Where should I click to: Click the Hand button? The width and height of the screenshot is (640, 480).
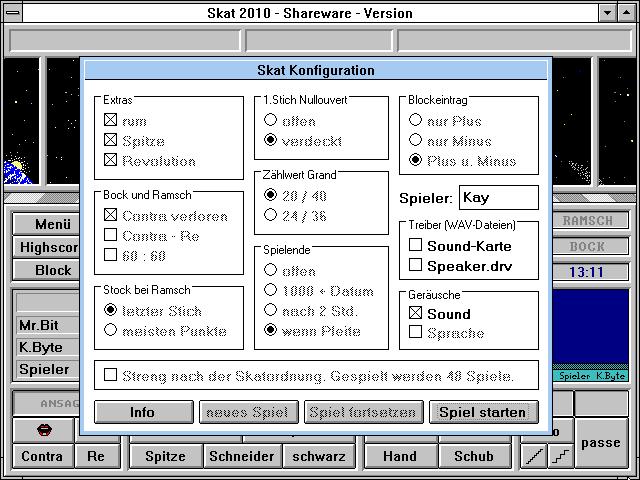pyautogui.click(x=400, y=456)
